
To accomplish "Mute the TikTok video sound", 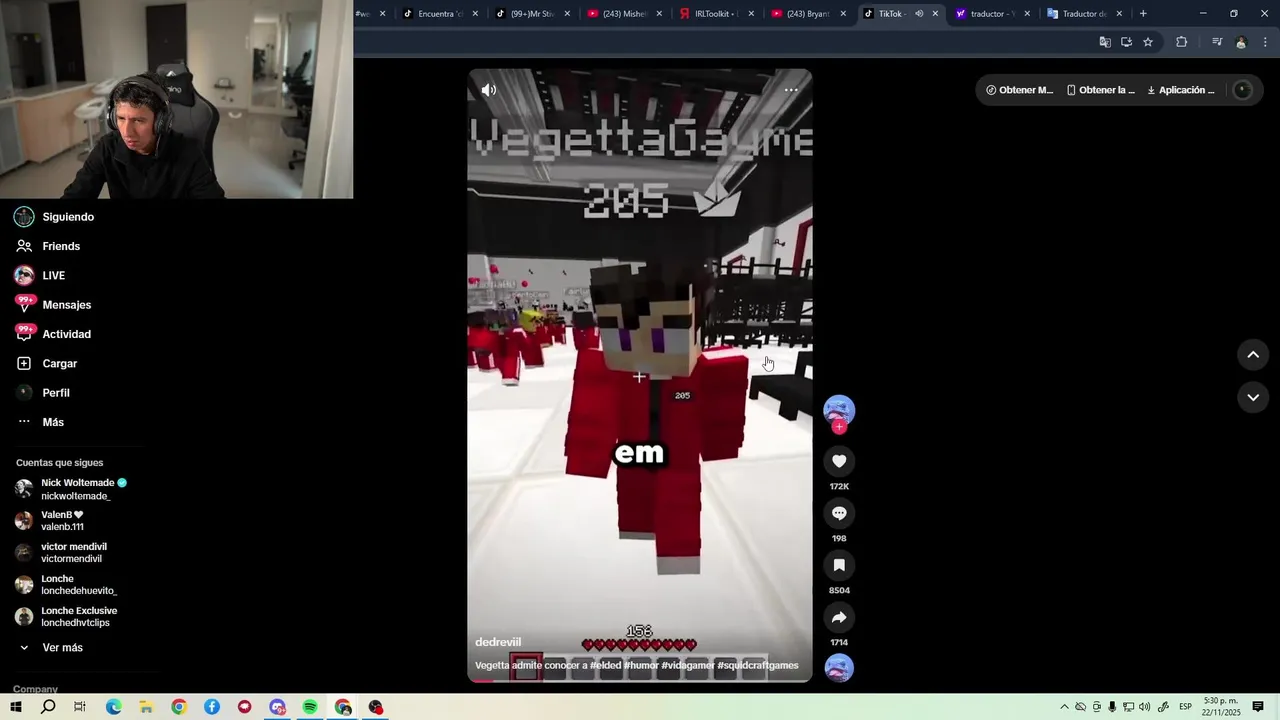I will 489,90.
